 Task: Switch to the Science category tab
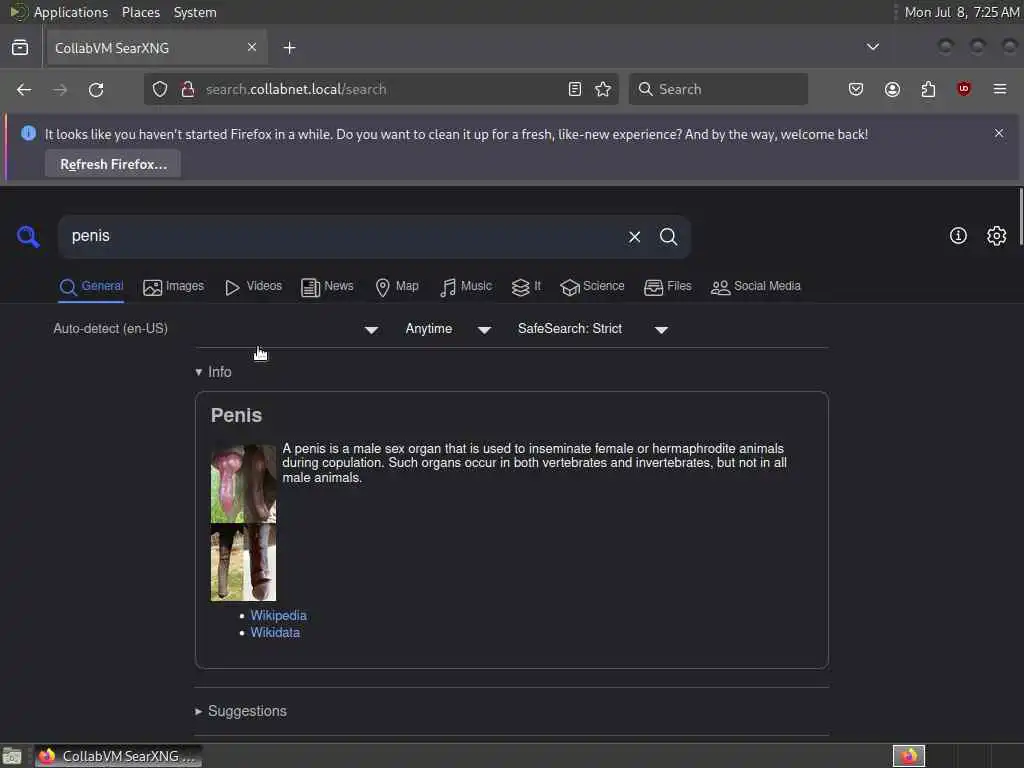[x=592, y=287]
